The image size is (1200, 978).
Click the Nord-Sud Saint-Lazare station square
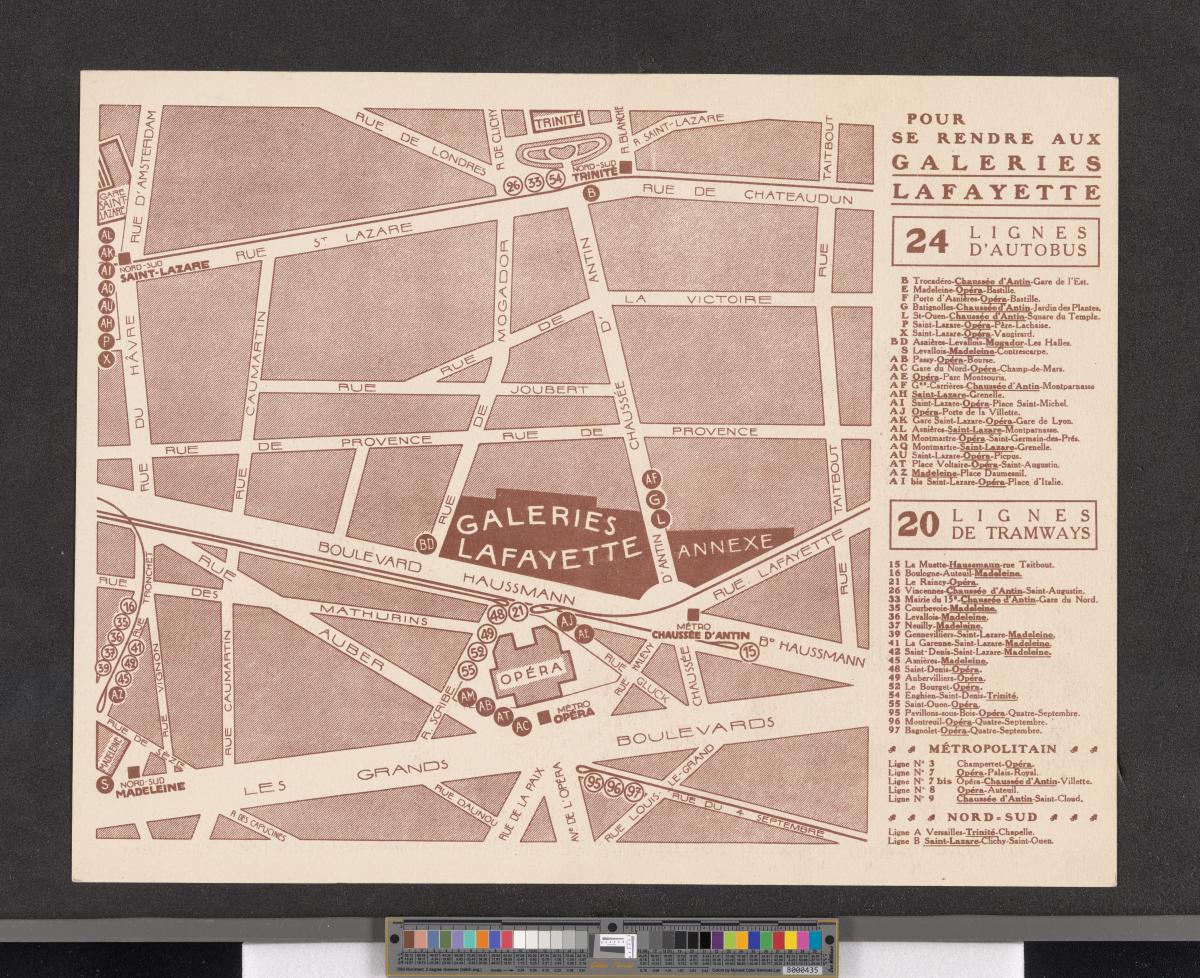(x=125, y=259)
